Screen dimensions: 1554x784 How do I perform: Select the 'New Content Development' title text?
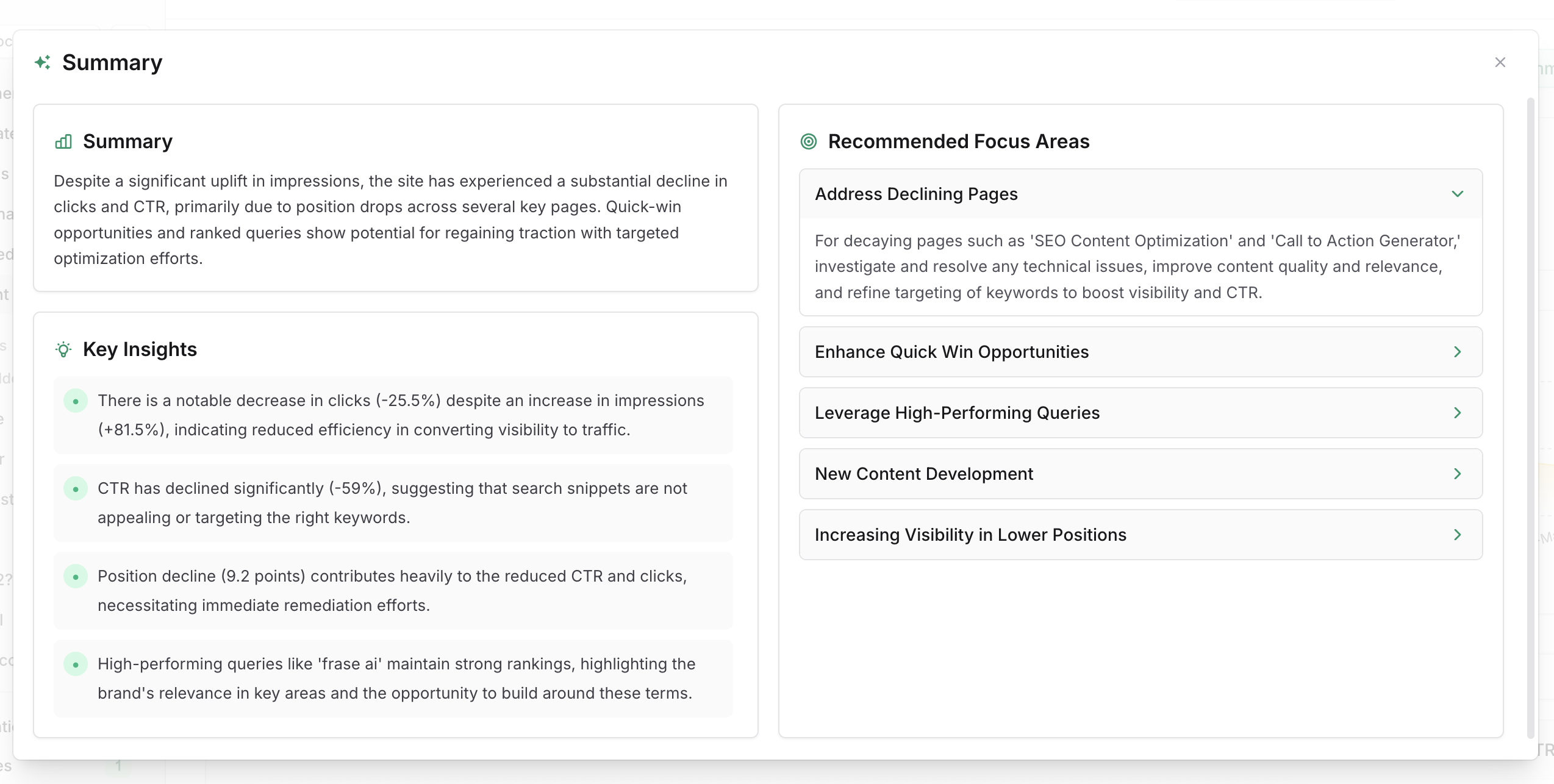tap(924, 474)
